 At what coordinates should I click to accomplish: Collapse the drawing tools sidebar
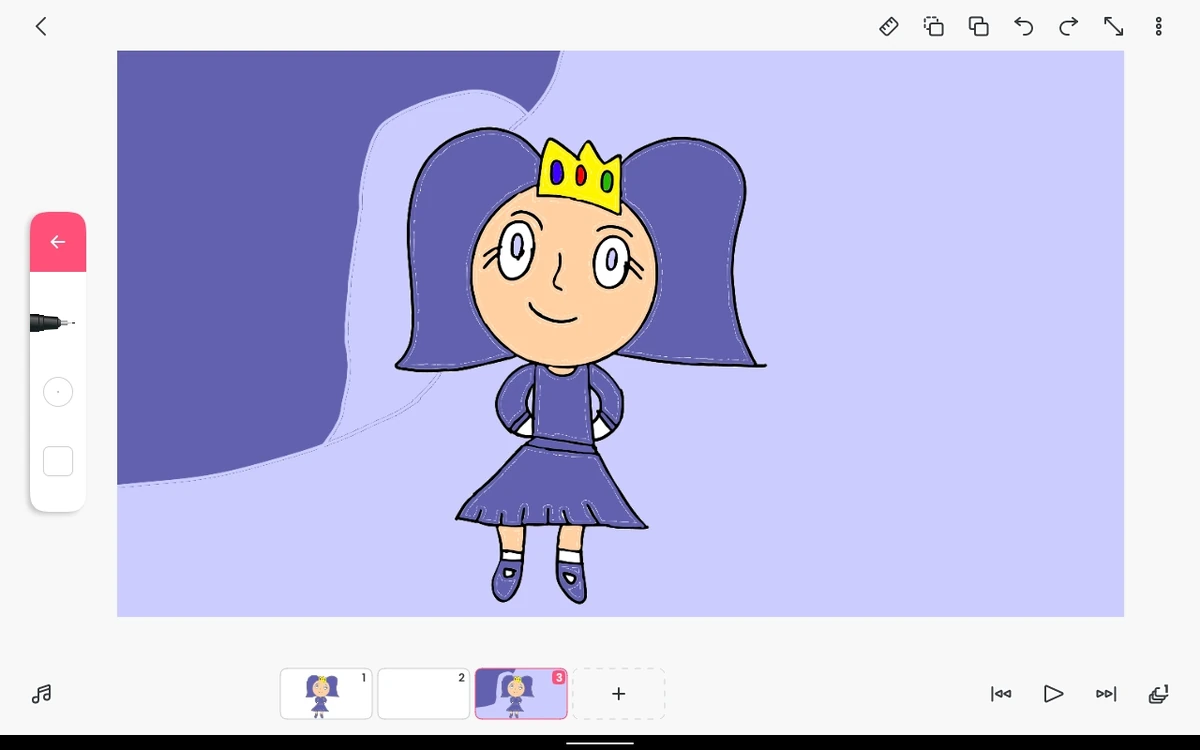[57, 241]
